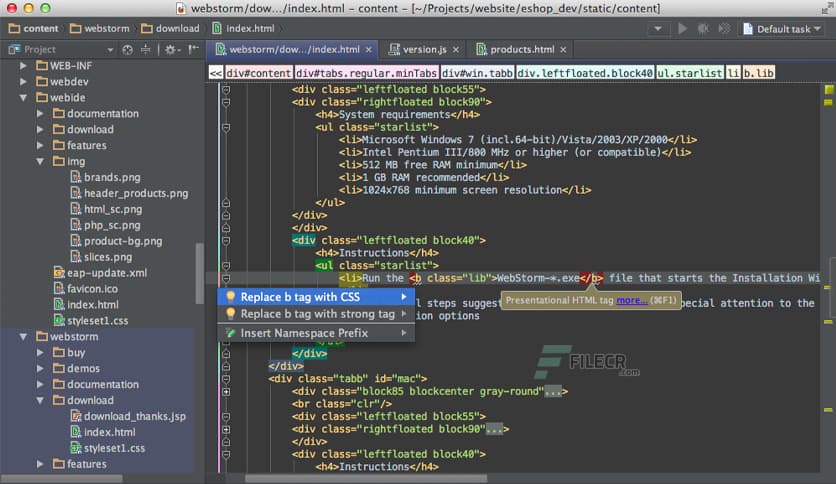The image size is (836, 484).
Task: Click the html_sc.png file icon
Action: pos(76,209)
